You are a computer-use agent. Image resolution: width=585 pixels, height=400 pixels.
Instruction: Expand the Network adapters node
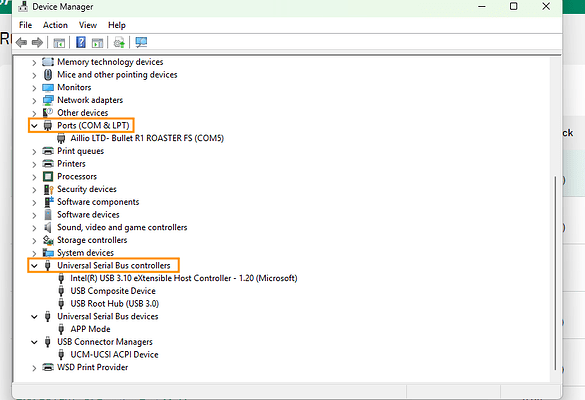pyautogui.click(x=34, y=101)
